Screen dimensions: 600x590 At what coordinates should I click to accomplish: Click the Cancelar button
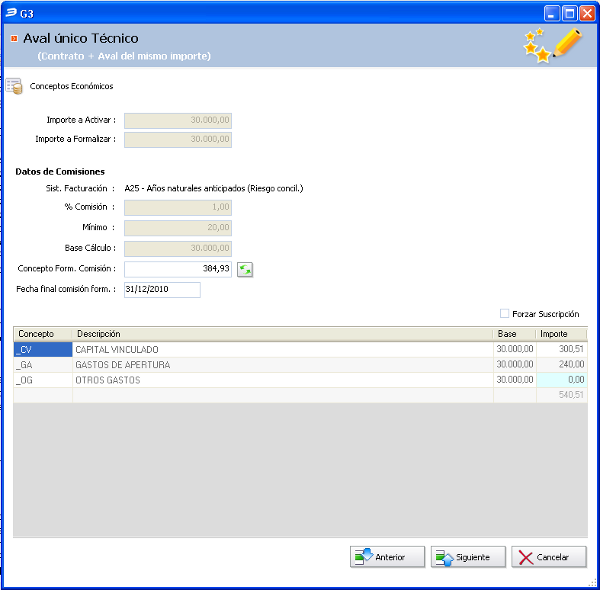549,557
